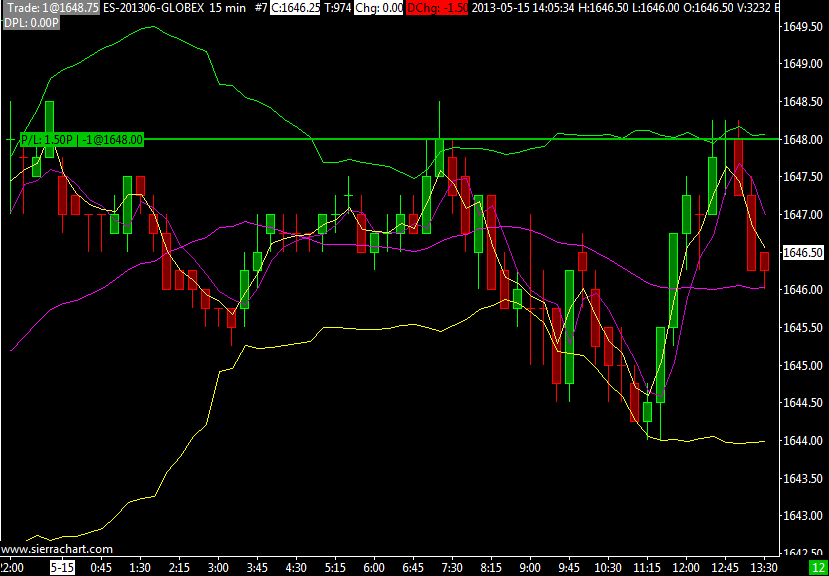The width and height of the screenshot is (829, 576).
Task: Click the 1649.00 price axis label
Action: click(x=804, y=64)
